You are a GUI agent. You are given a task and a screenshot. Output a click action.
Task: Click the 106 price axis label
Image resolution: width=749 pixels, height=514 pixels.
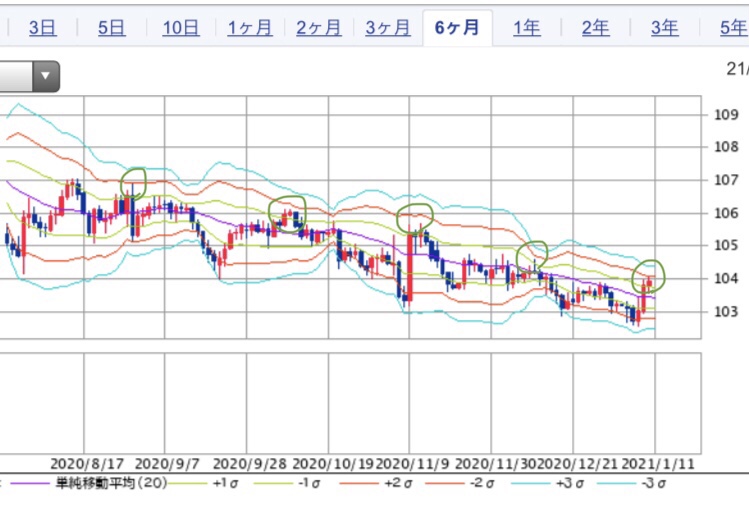726,213
